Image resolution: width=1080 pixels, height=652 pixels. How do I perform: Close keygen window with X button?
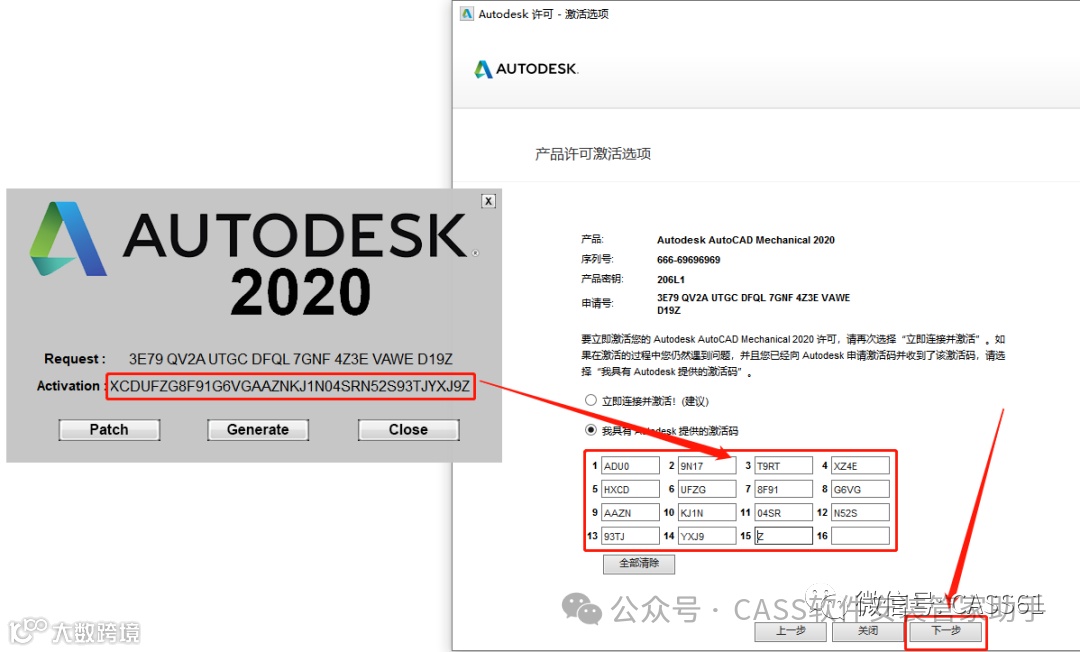488,201
